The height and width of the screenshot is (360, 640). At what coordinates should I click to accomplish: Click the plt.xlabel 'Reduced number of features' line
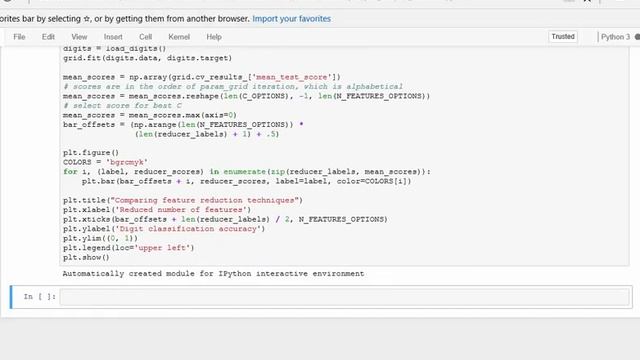157,209
